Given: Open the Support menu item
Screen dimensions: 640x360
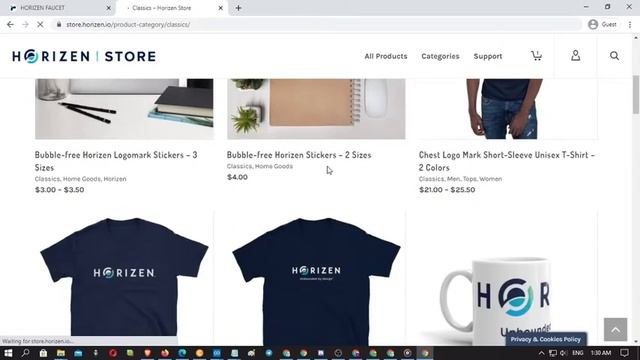Looking at the screenshot, I should (x=488, y=56).
